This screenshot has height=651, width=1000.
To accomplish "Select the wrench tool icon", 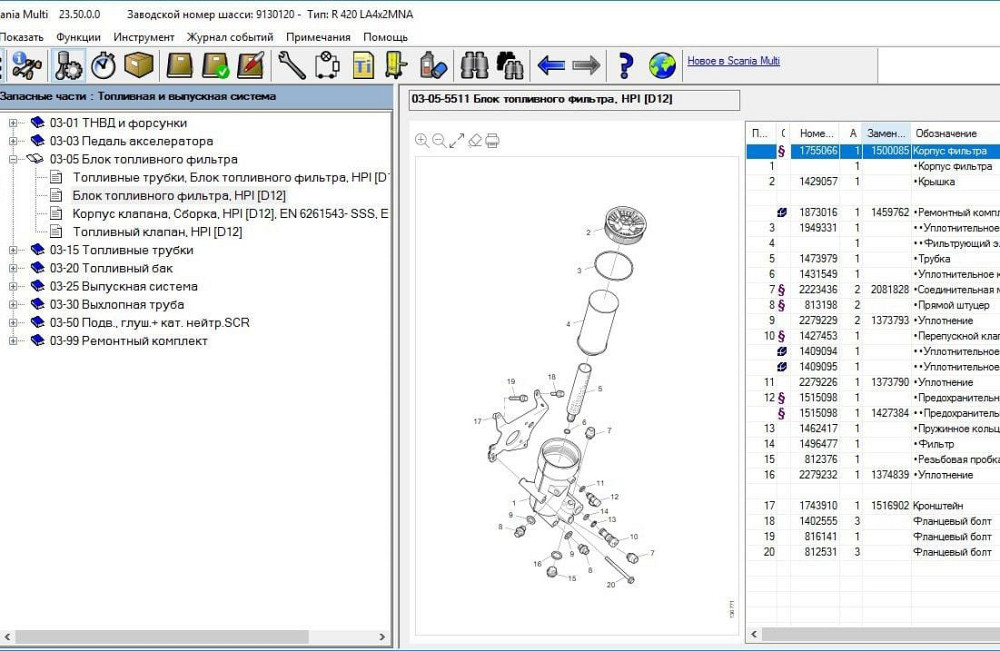I will pyautogui.click(x=291, y=66).
